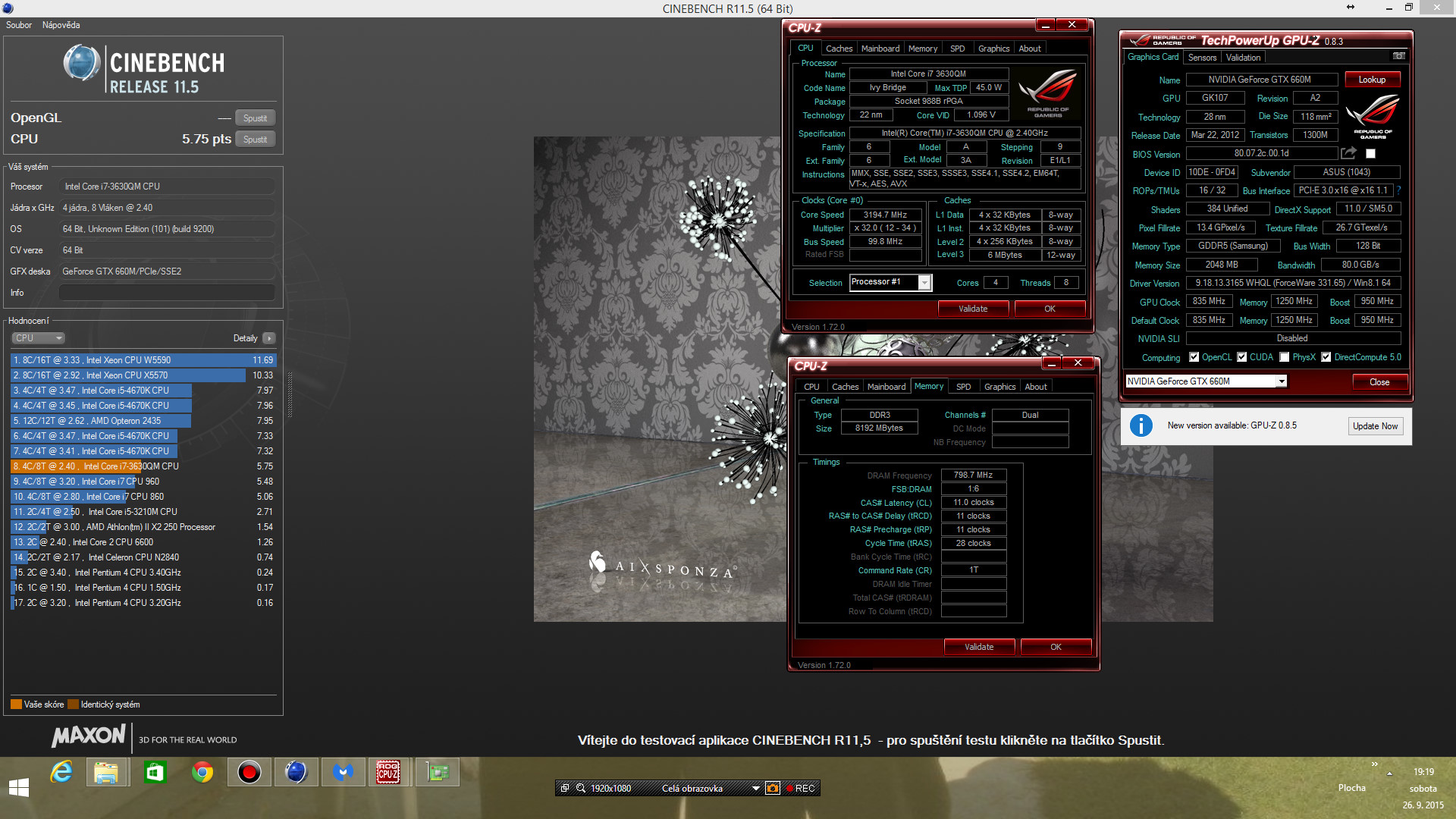Open the Malwarebytes taskbar icon
This screenshot has height=819, width=1456.
[x=343, y=773]
